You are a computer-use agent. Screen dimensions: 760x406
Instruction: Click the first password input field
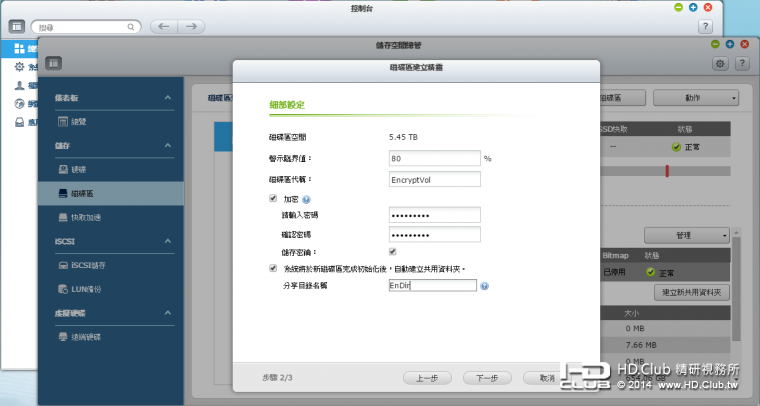(434, 215)
